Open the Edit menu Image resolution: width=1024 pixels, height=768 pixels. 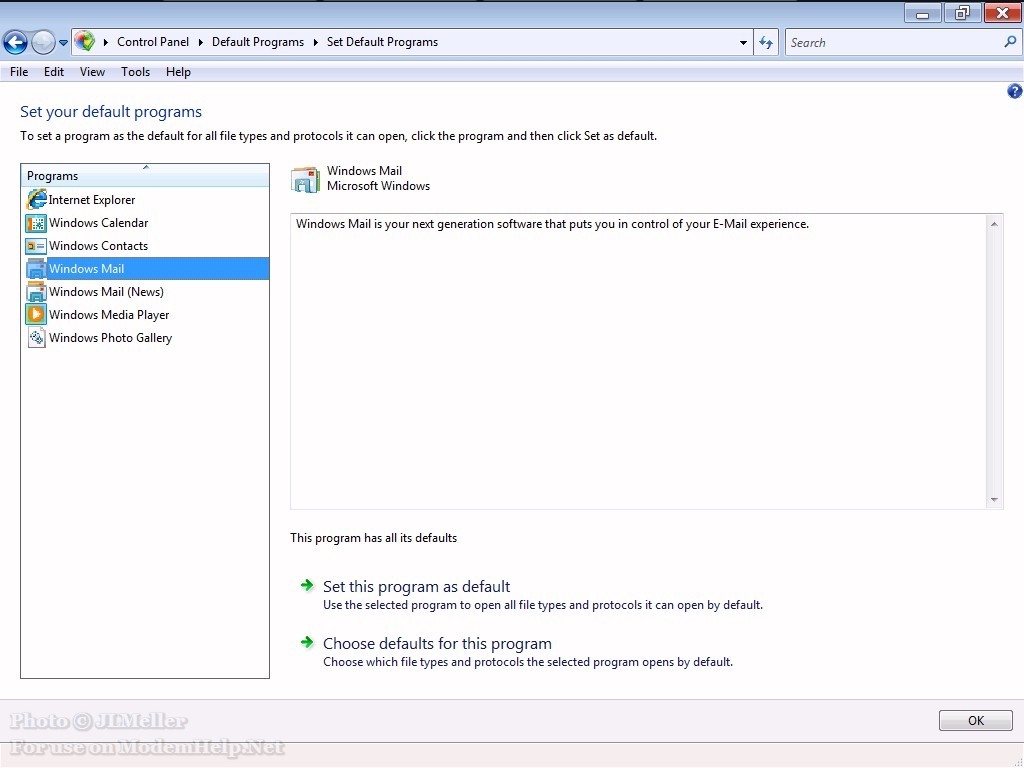pyautogui.click(x=54, y=72)
